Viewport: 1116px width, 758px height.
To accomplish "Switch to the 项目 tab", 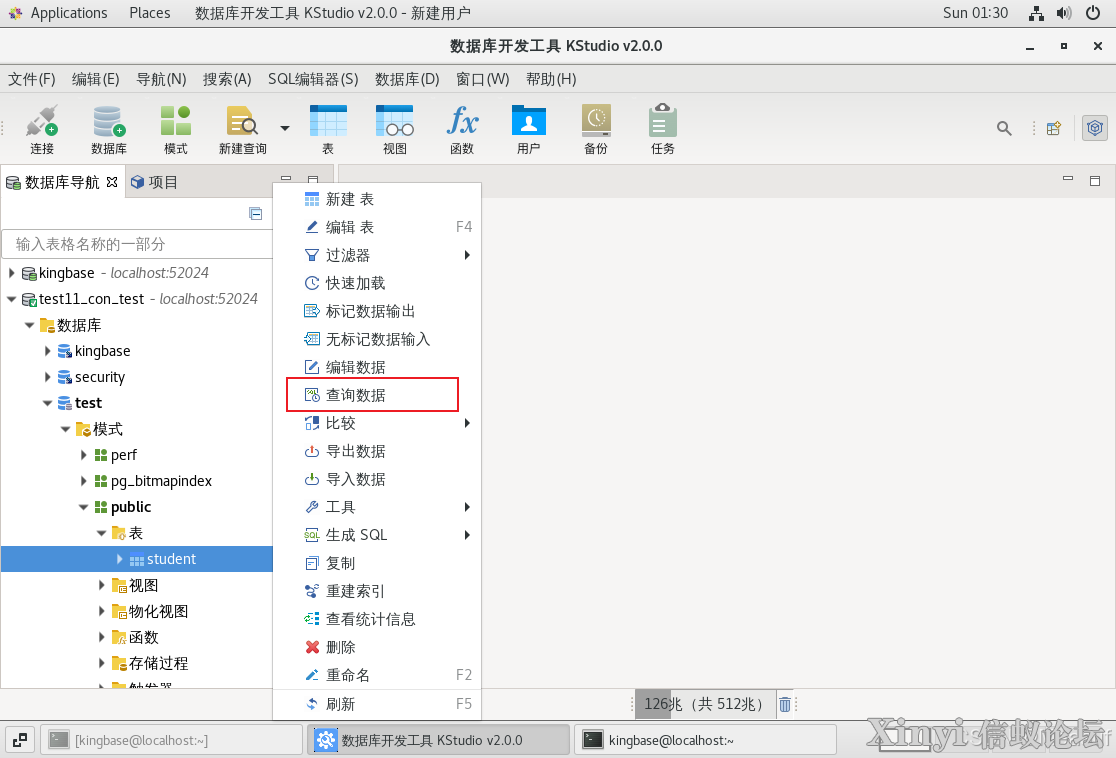I will click(x=154, y=182).
